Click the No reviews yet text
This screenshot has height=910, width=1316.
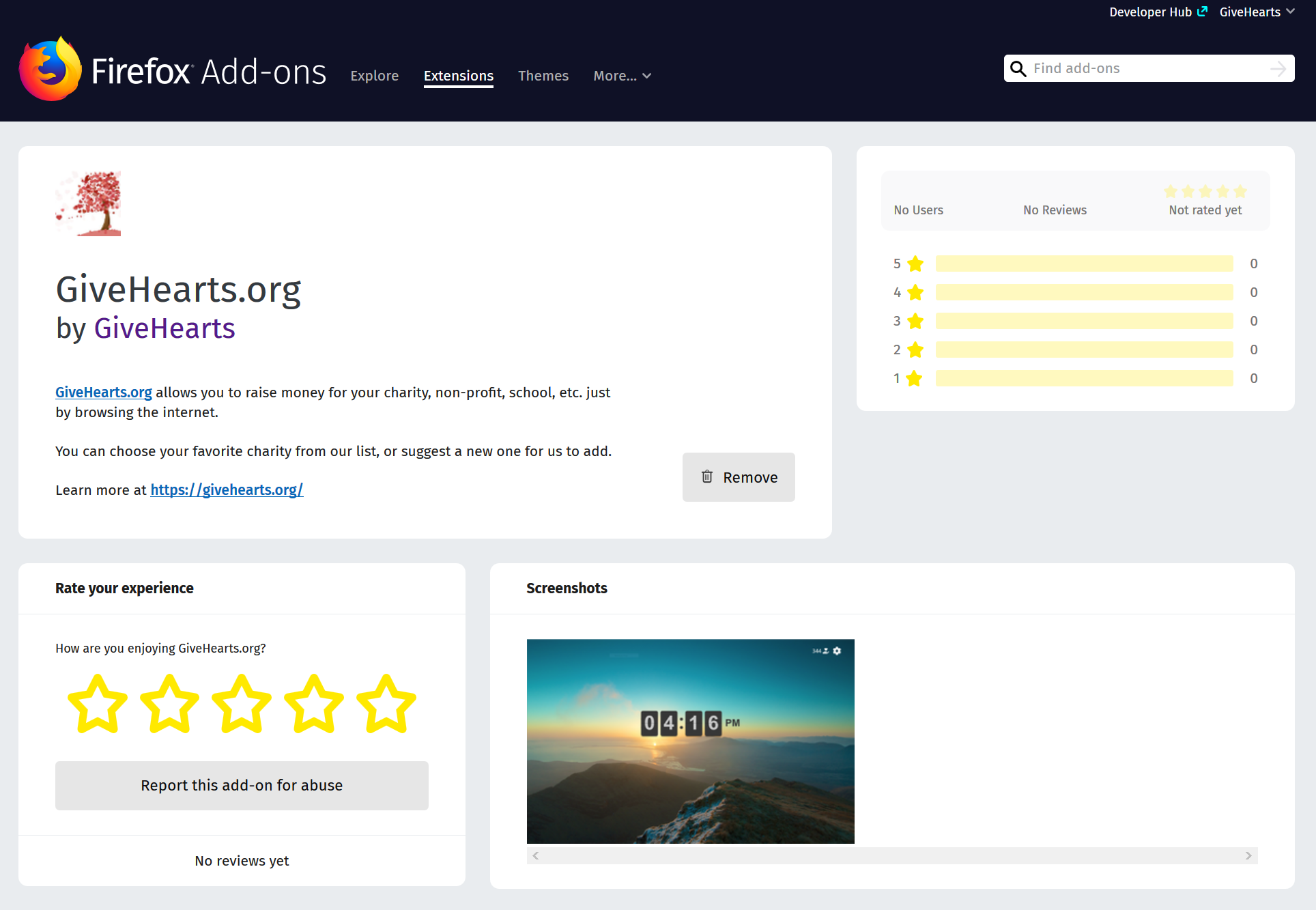(242, 861)
